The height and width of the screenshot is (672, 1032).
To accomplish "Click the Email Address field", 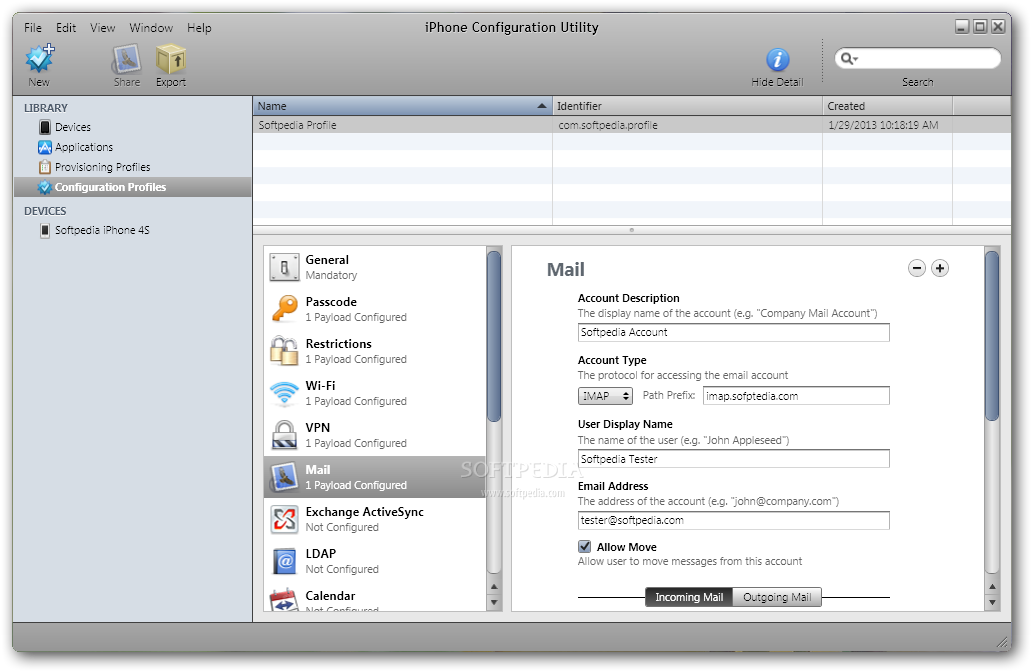I will [733, 520].
